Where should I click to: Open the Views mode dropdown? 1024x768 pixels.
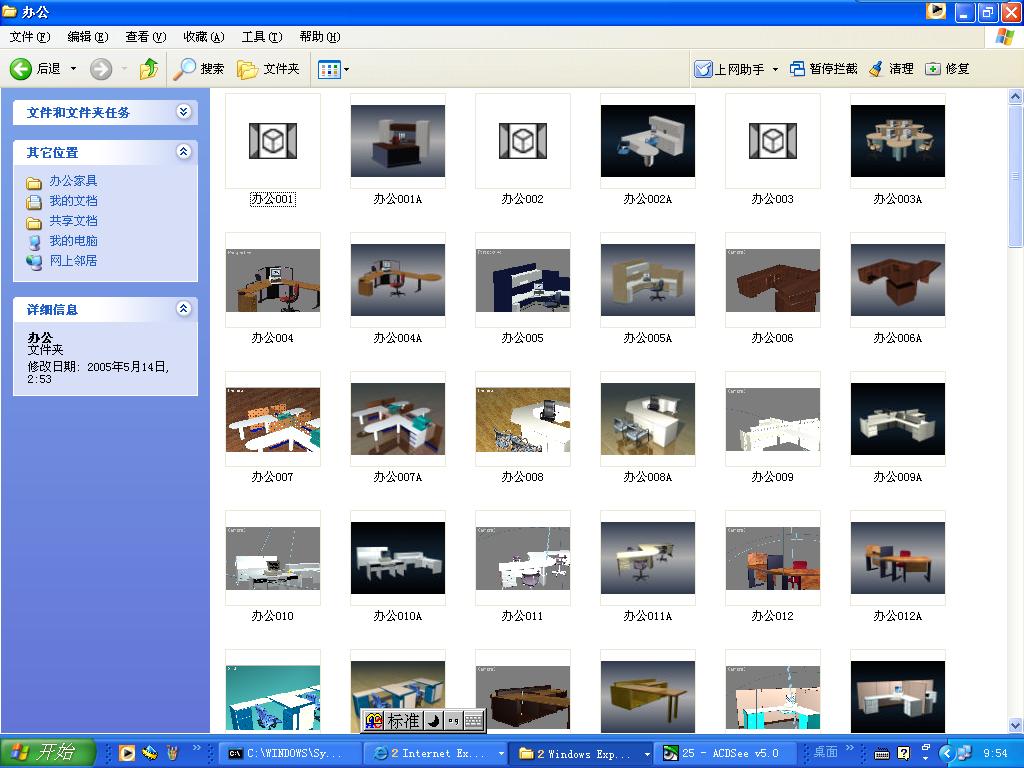click(x=333, y=69)
